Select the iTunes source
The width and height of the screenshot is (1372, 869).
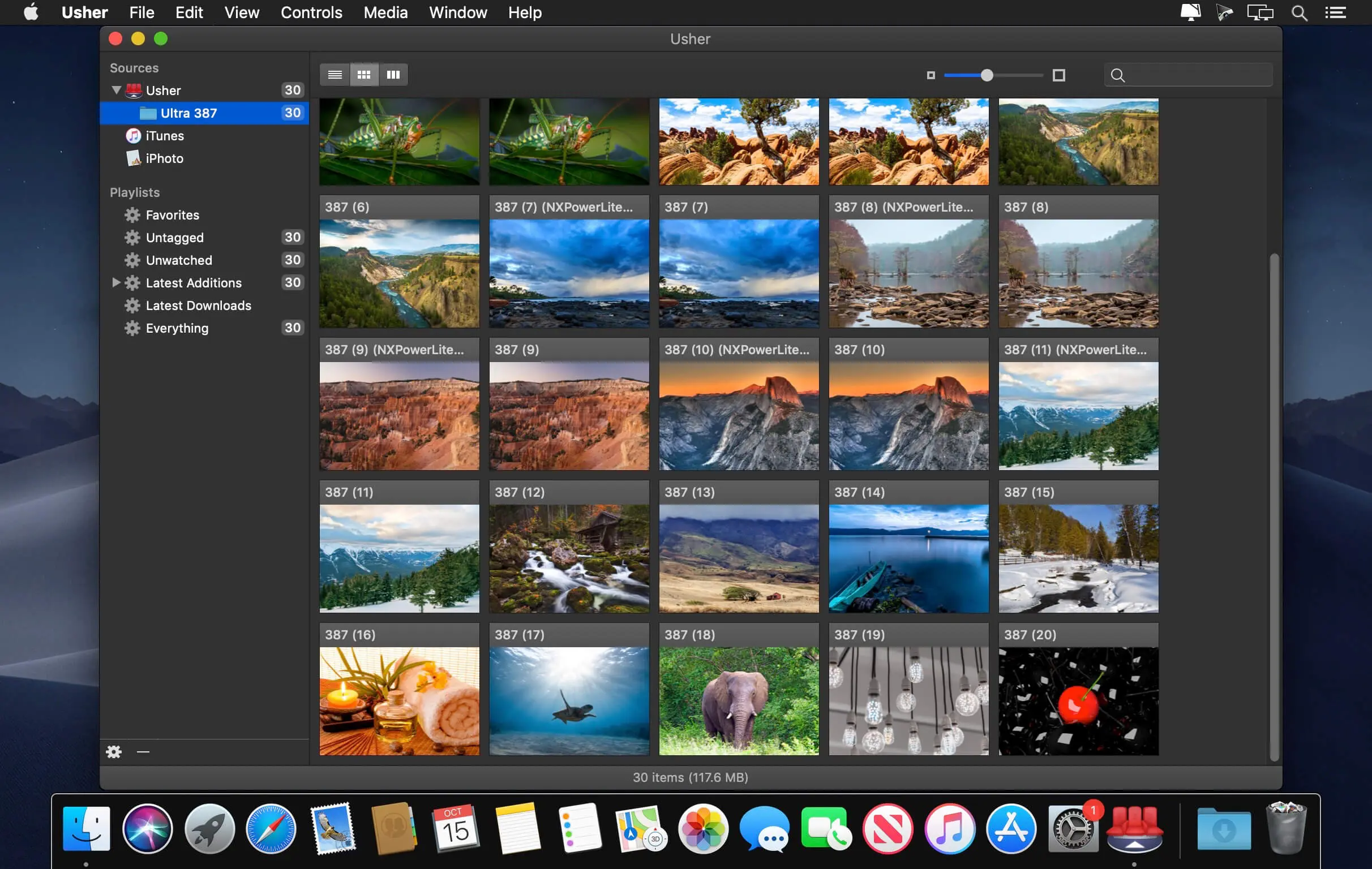[164, 136]
